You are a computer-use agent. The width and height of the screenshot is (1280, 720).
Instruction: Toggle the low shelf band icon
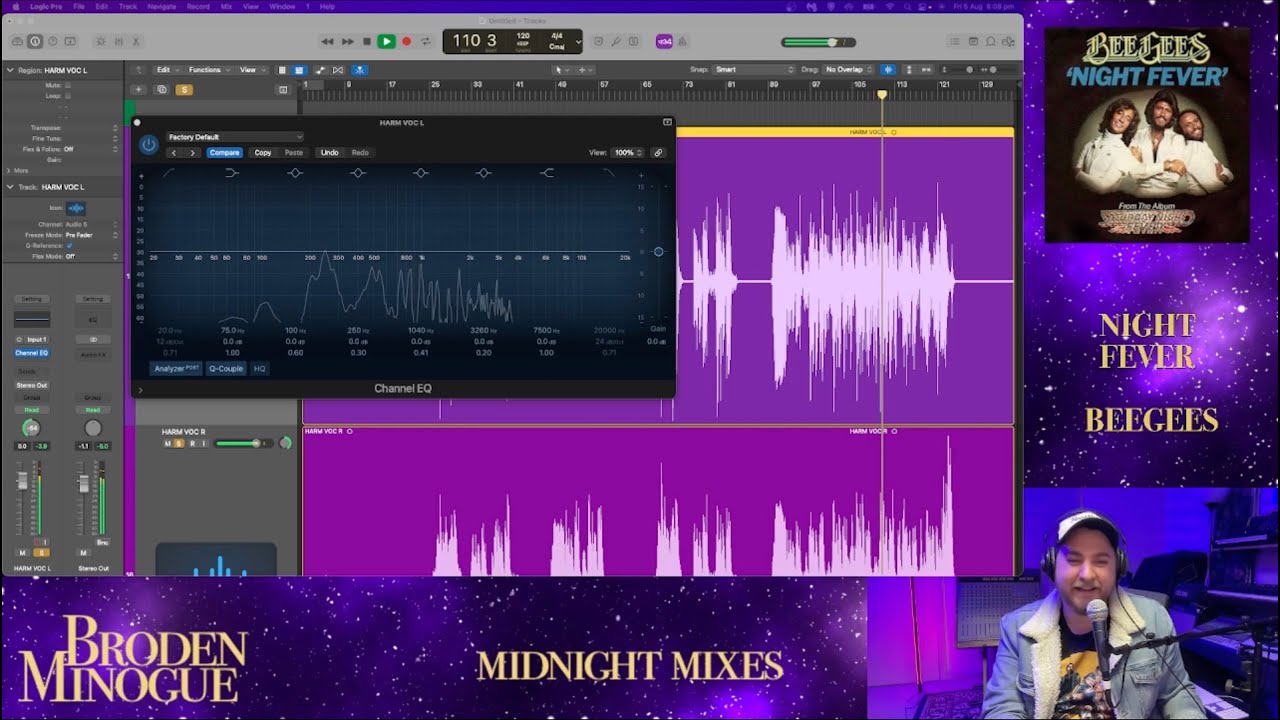[232, 173]
